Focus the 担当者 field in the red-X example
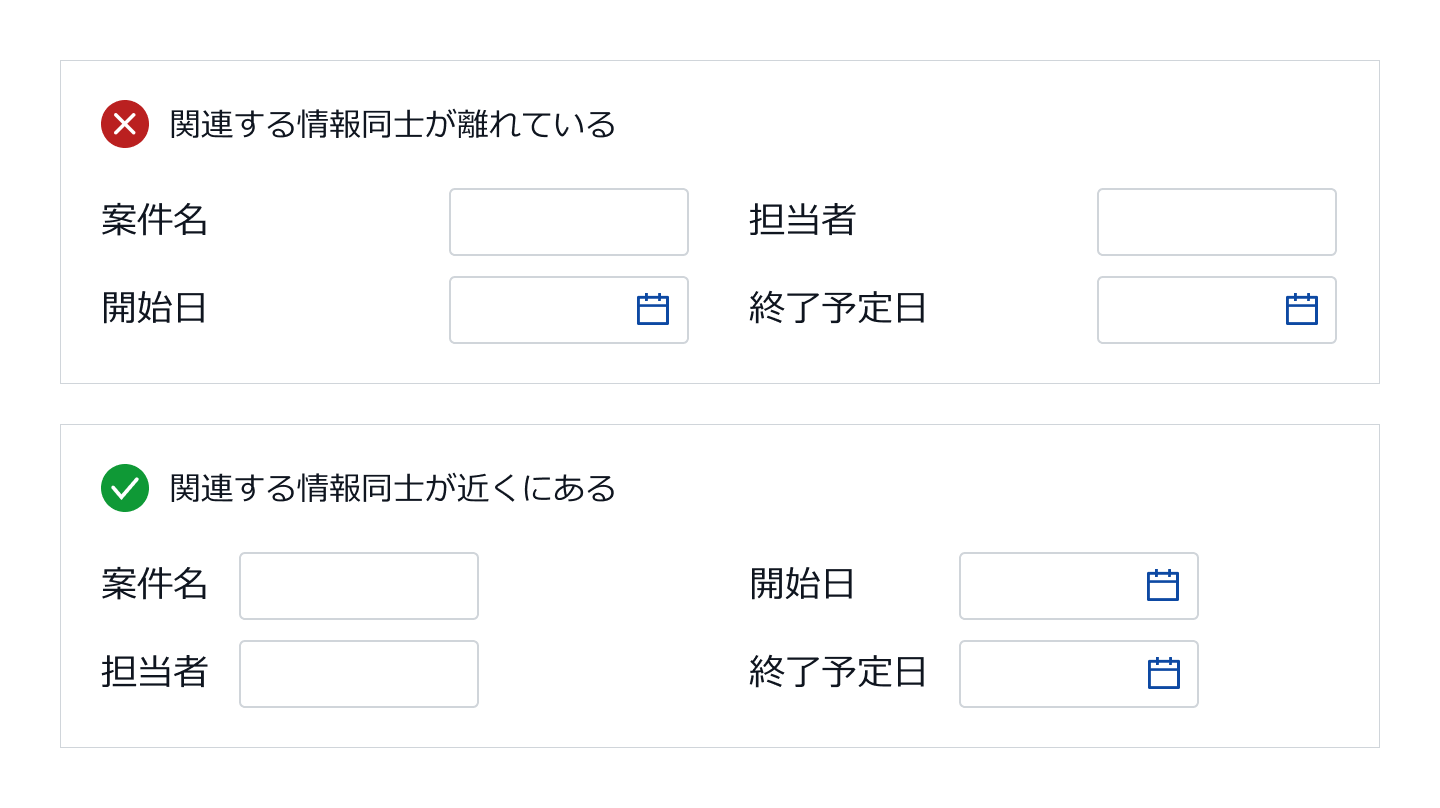This screenshot has width=1440, height=808. (x=1217, y=222)
